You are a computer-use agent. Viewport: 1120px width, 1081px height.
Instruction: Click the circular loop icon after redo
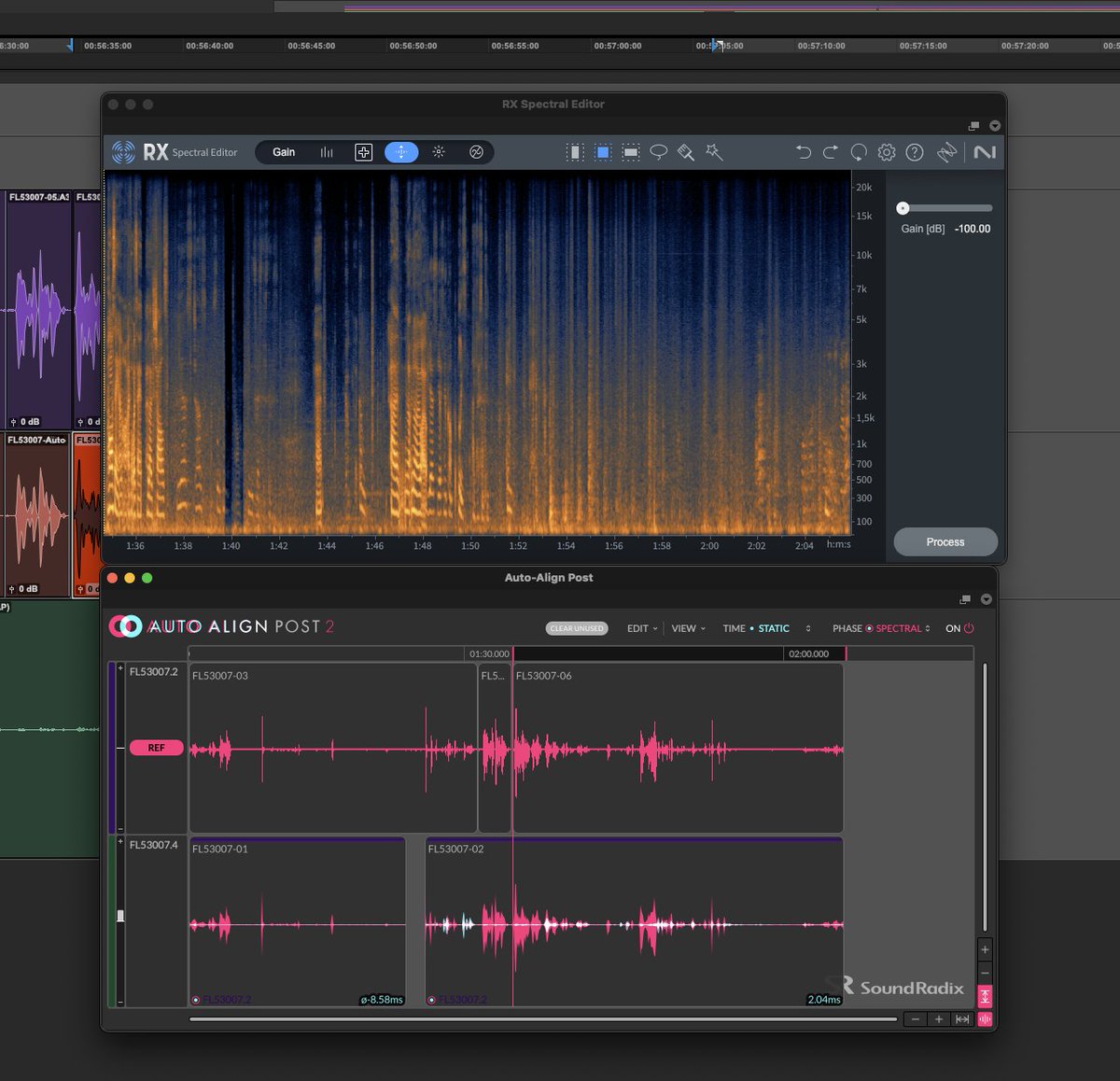(x=859, y=152)
